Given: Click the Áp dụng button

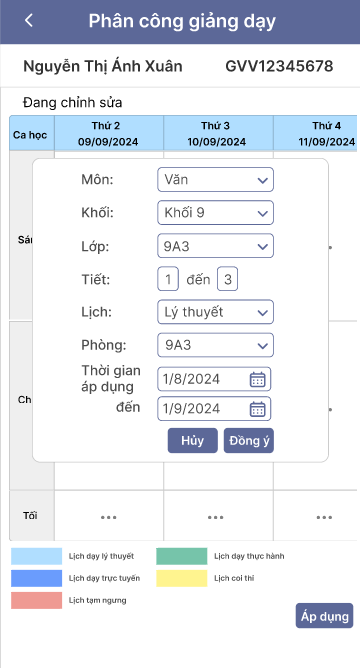Looking at the screenshot, I should coord(325,616).
